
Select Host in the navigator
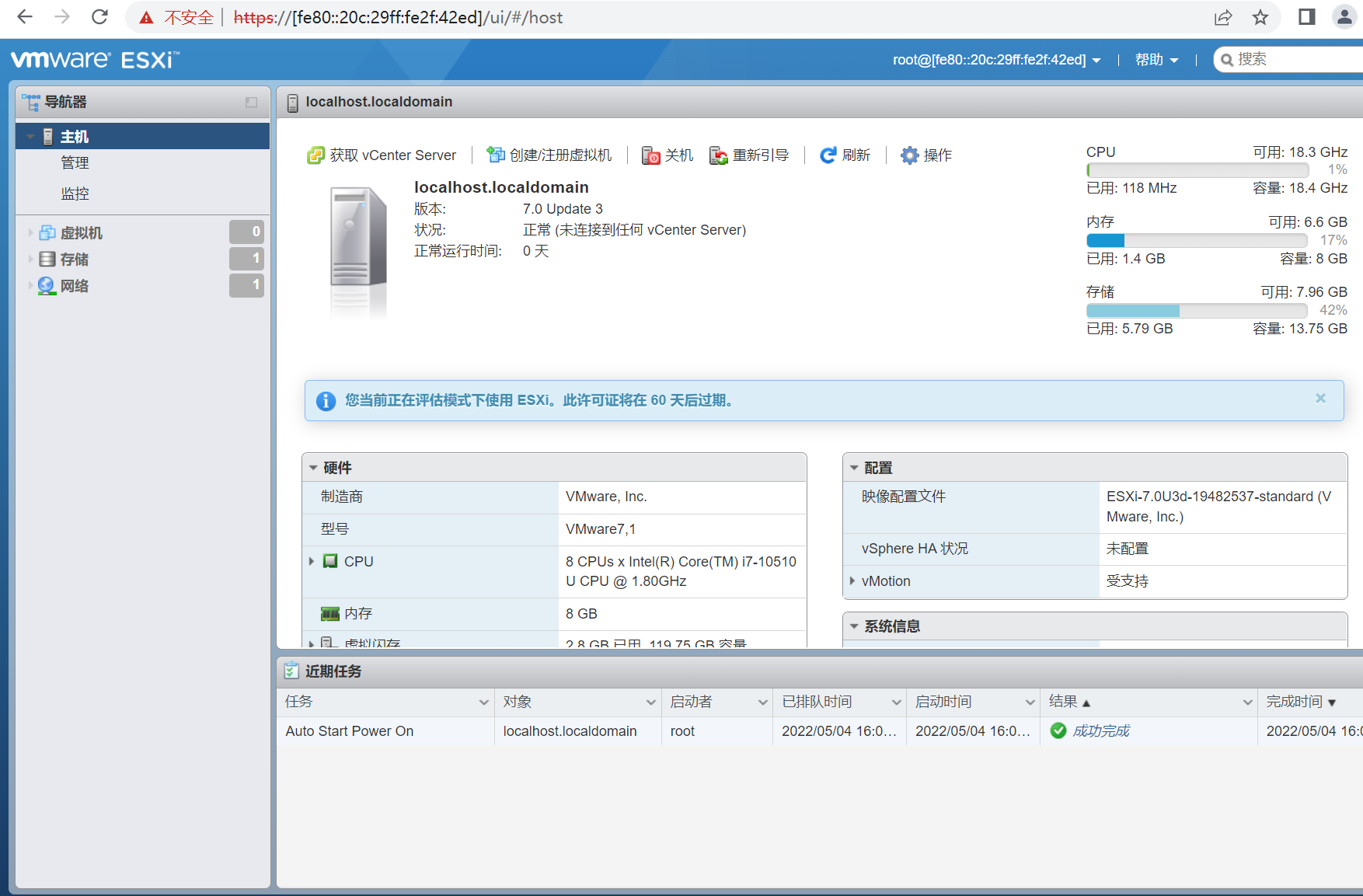pyautogui.click(x=143, y=137)
